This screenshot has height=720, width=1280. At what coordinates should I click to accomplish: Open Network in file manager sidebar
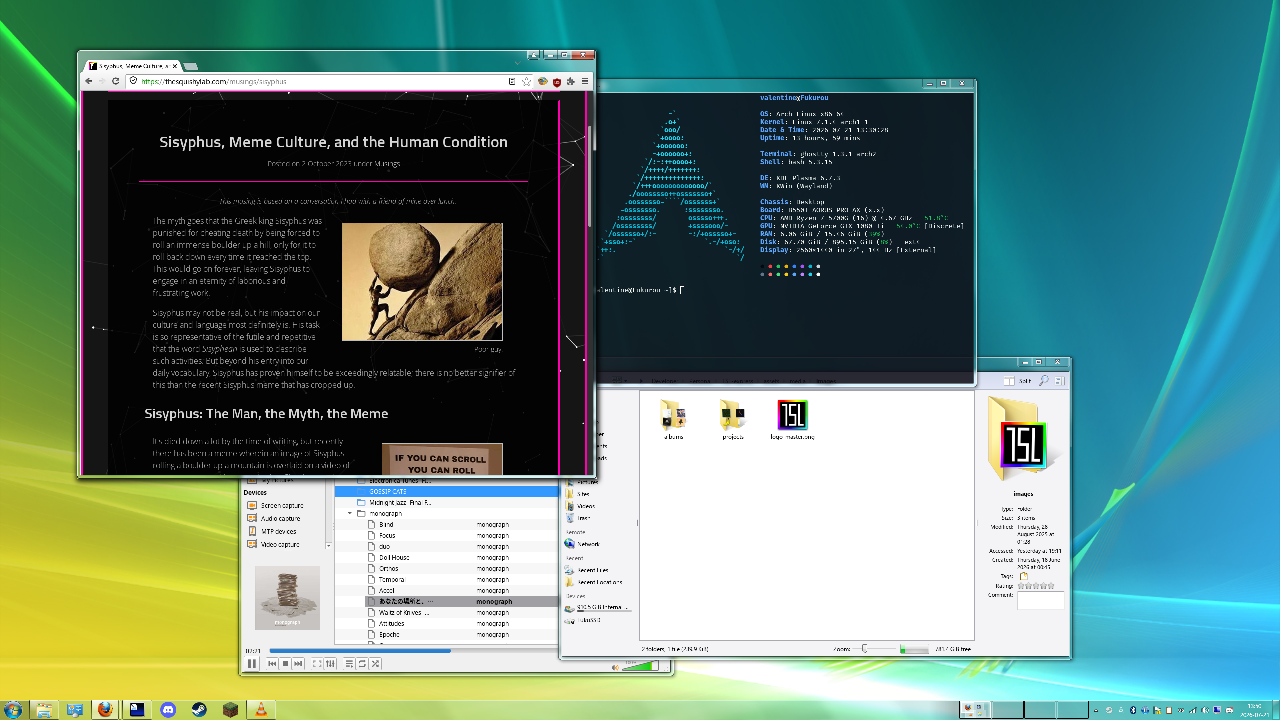coord(583,544)
